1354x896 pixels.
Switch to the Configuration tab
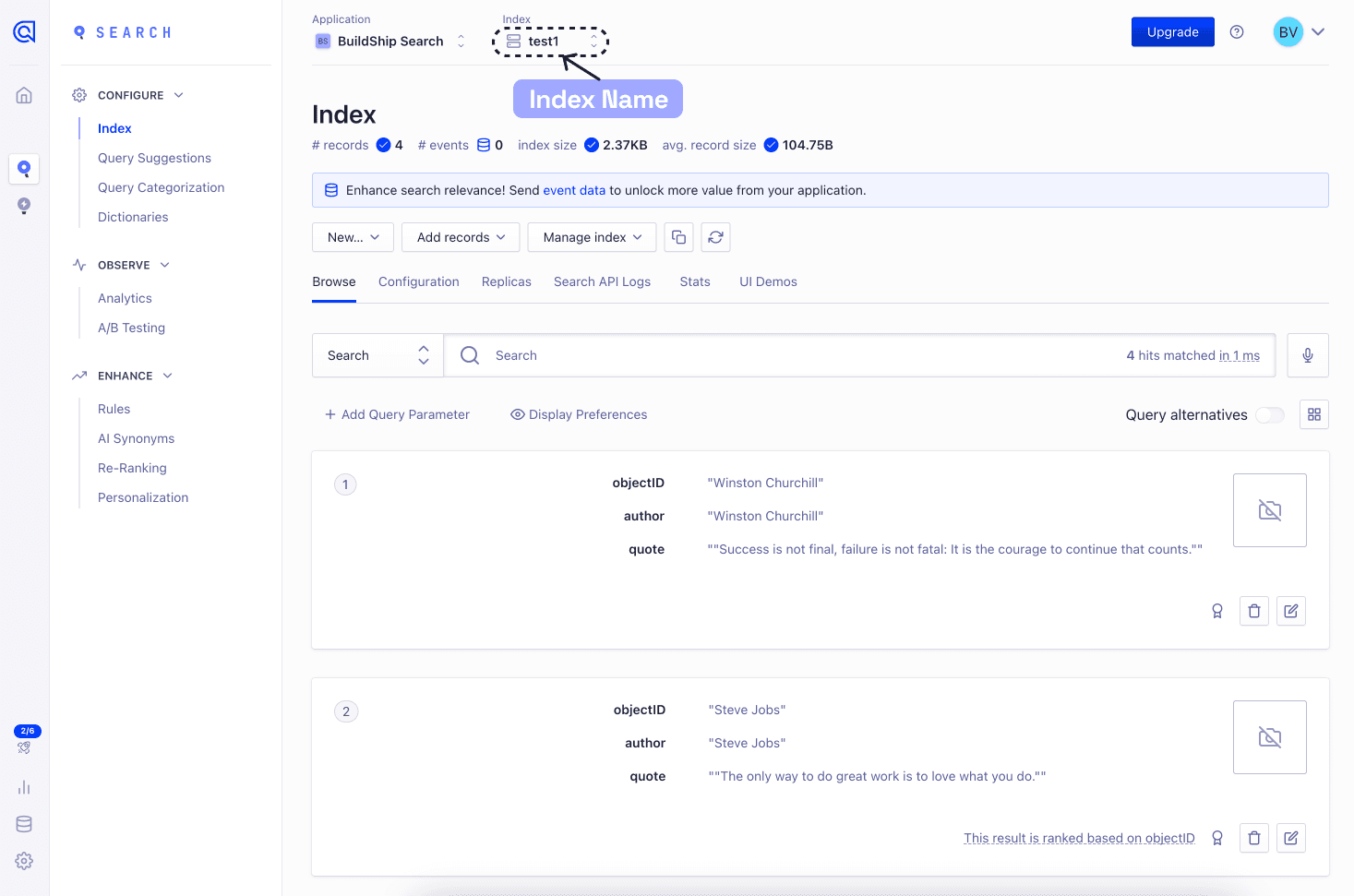[418, 281]
